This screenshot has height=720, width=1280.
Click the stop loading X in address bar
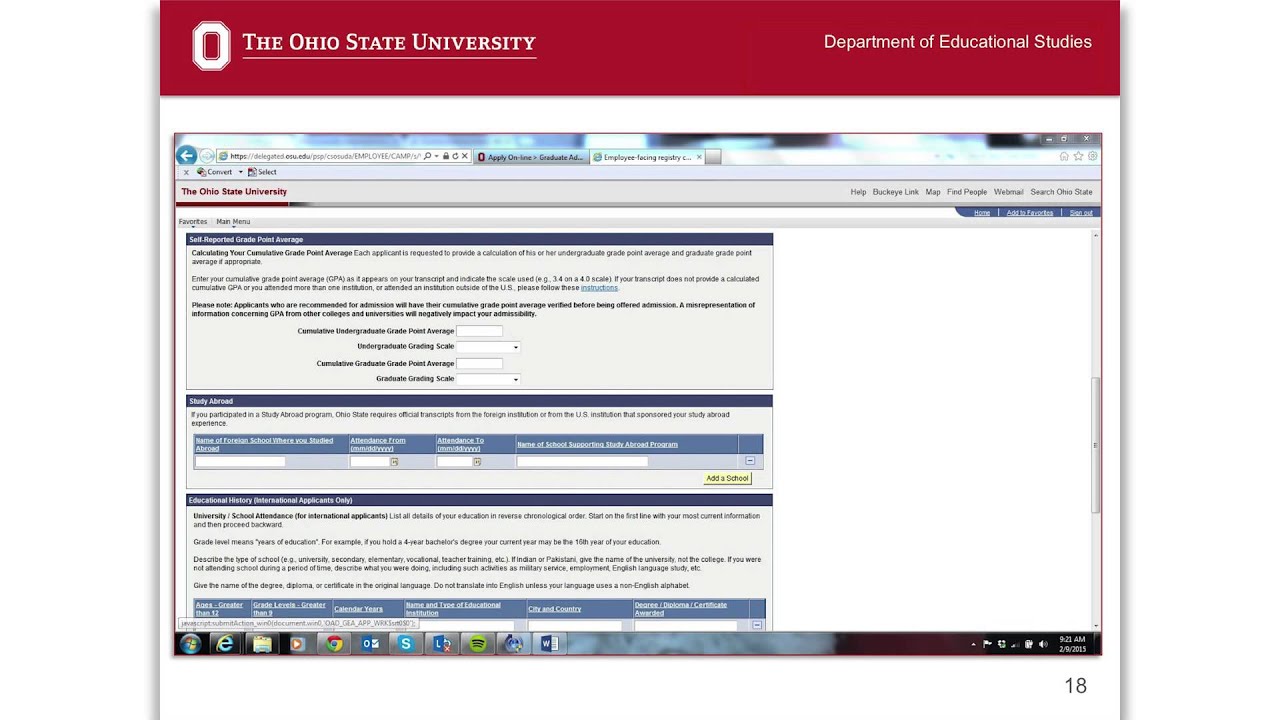(x=464, y=157)
